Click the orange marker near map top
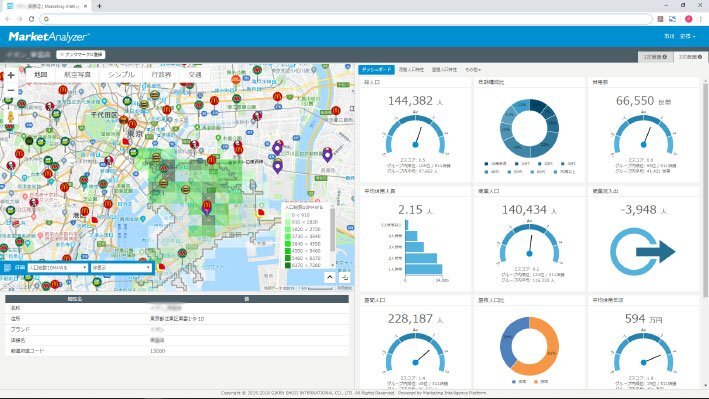Image resolution: width=709 pixels, height=399 pixels. point(236,80)
